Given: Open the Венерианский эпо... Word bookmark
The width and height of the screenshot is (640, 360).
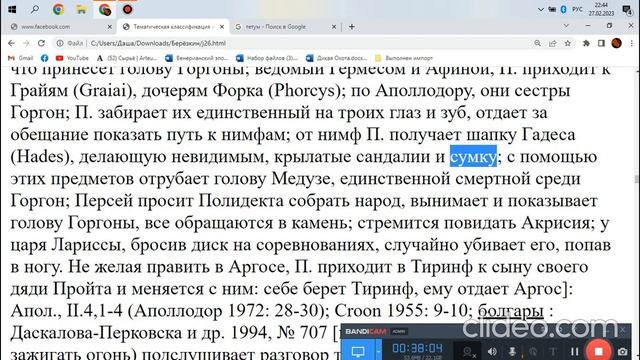Looking at the screenshot, I should (197, 58).
